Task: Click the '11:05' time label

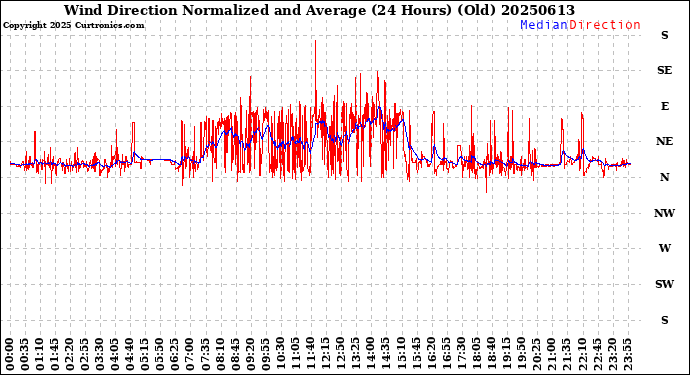Action: 295,354
